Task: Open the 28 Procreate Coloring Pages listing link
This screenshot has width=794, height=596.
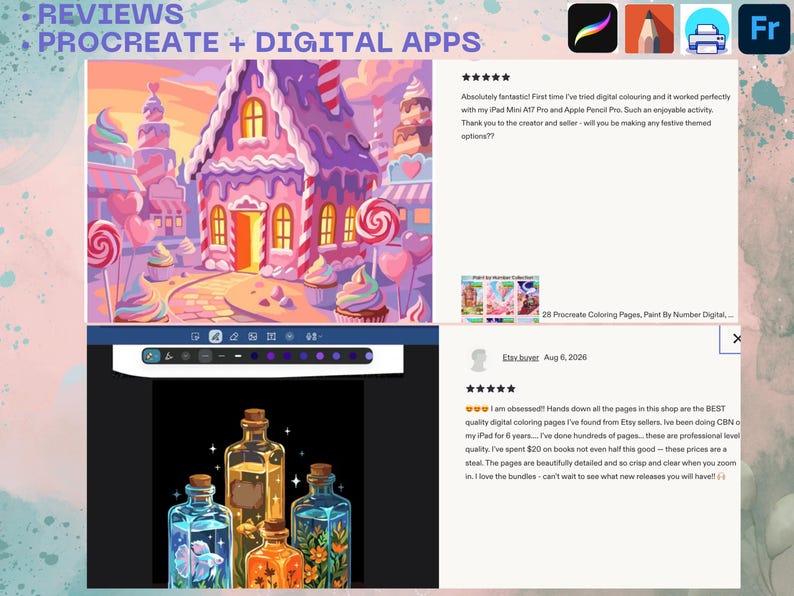Action: coord(638,314)
